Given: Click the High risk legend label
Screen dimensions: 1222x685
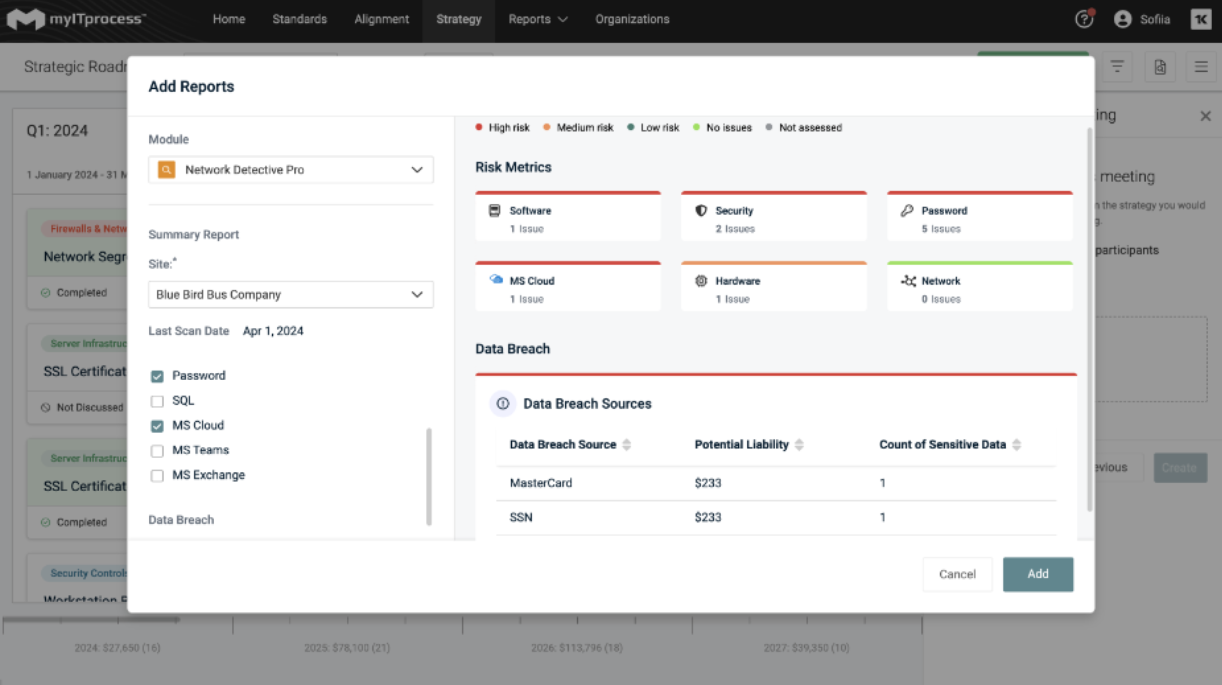Looking at the screenshot, I should tap(509, 128).
